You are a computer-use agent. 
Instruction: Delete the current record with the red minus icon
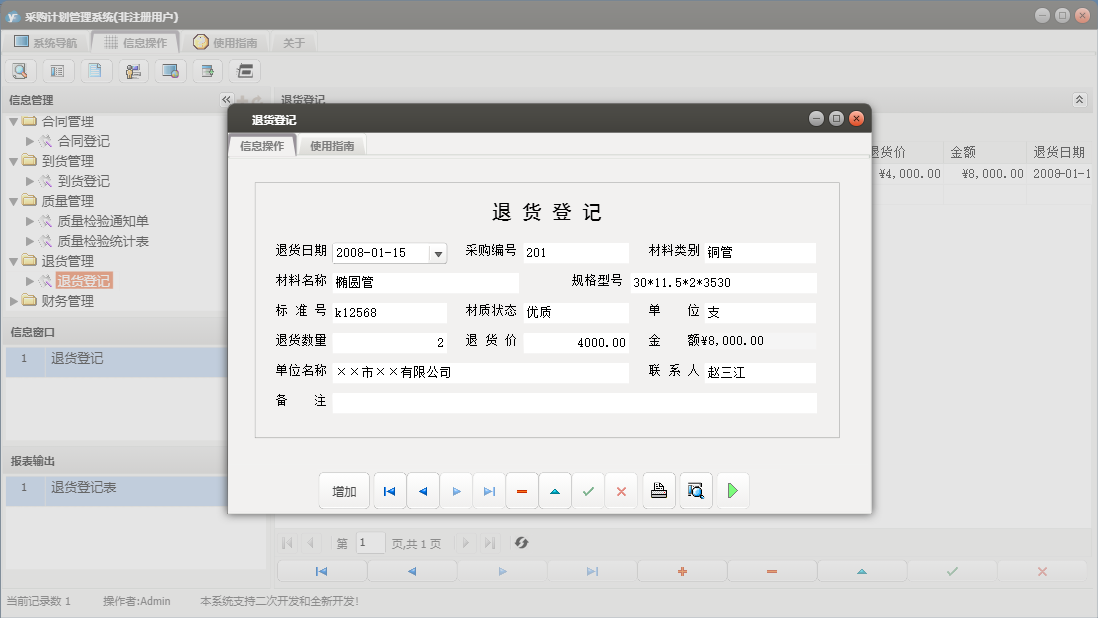[521, 490]
